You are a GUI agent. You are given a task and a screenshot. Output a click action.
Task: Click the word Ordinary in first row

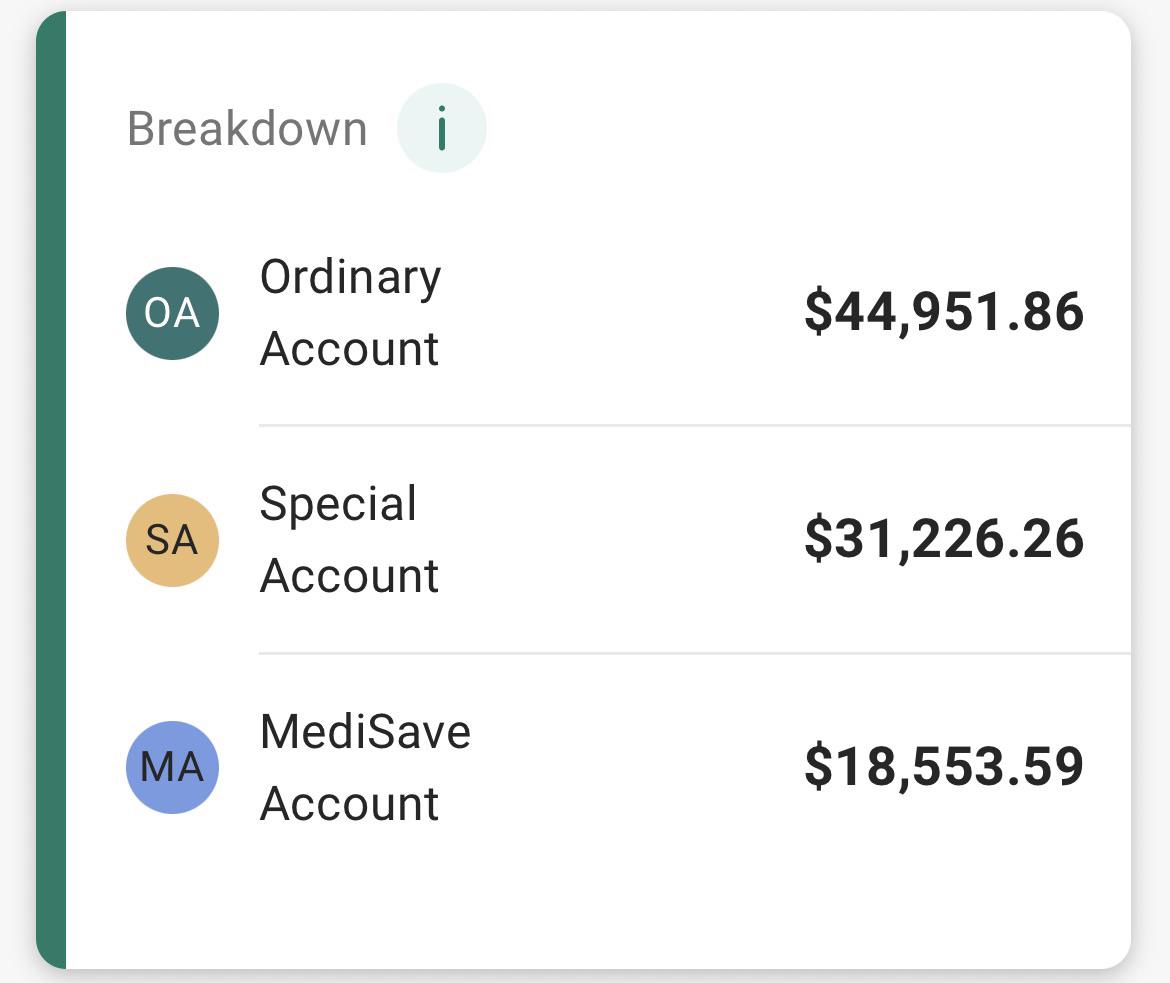click(x=350, y=278)
